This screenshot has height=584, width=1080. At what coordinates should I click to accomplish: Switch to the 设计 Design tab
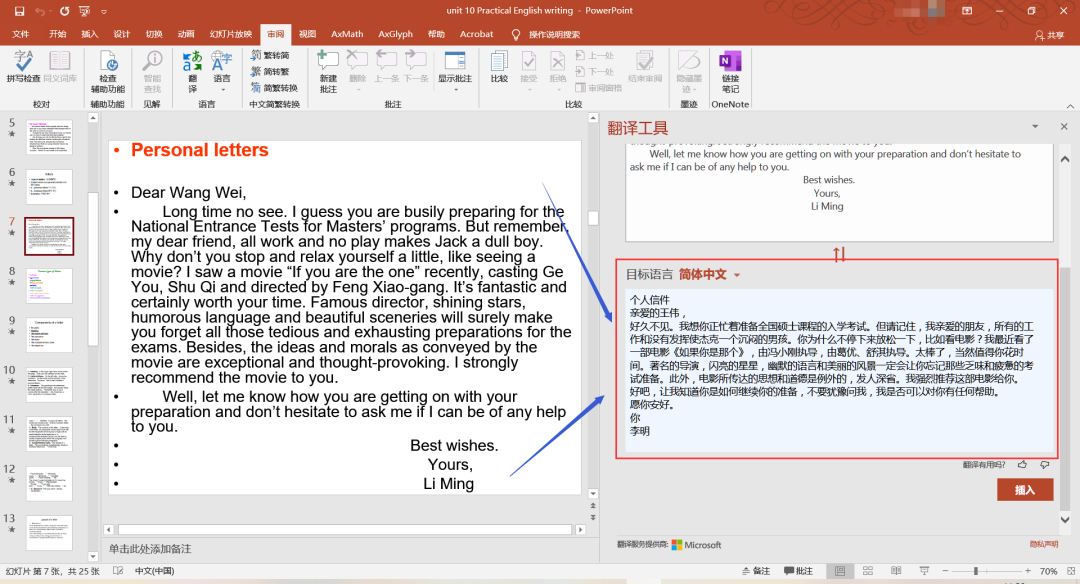coord(122,34)
